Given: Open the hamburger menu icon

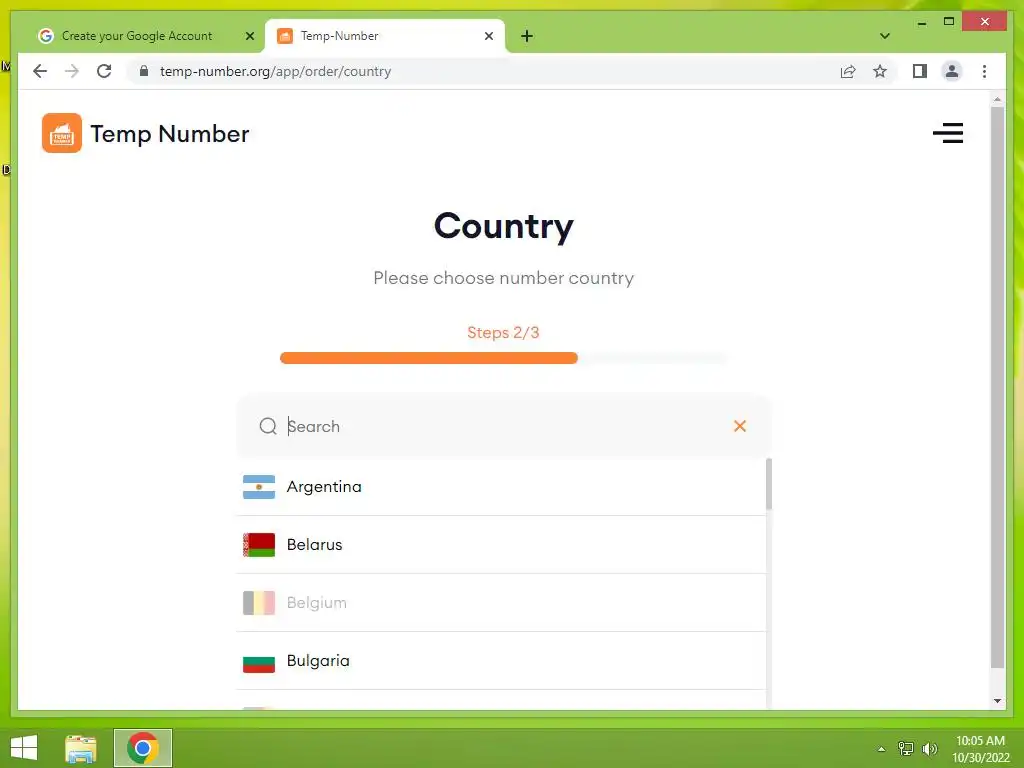Looking at the screenshot, I should 948,133.
